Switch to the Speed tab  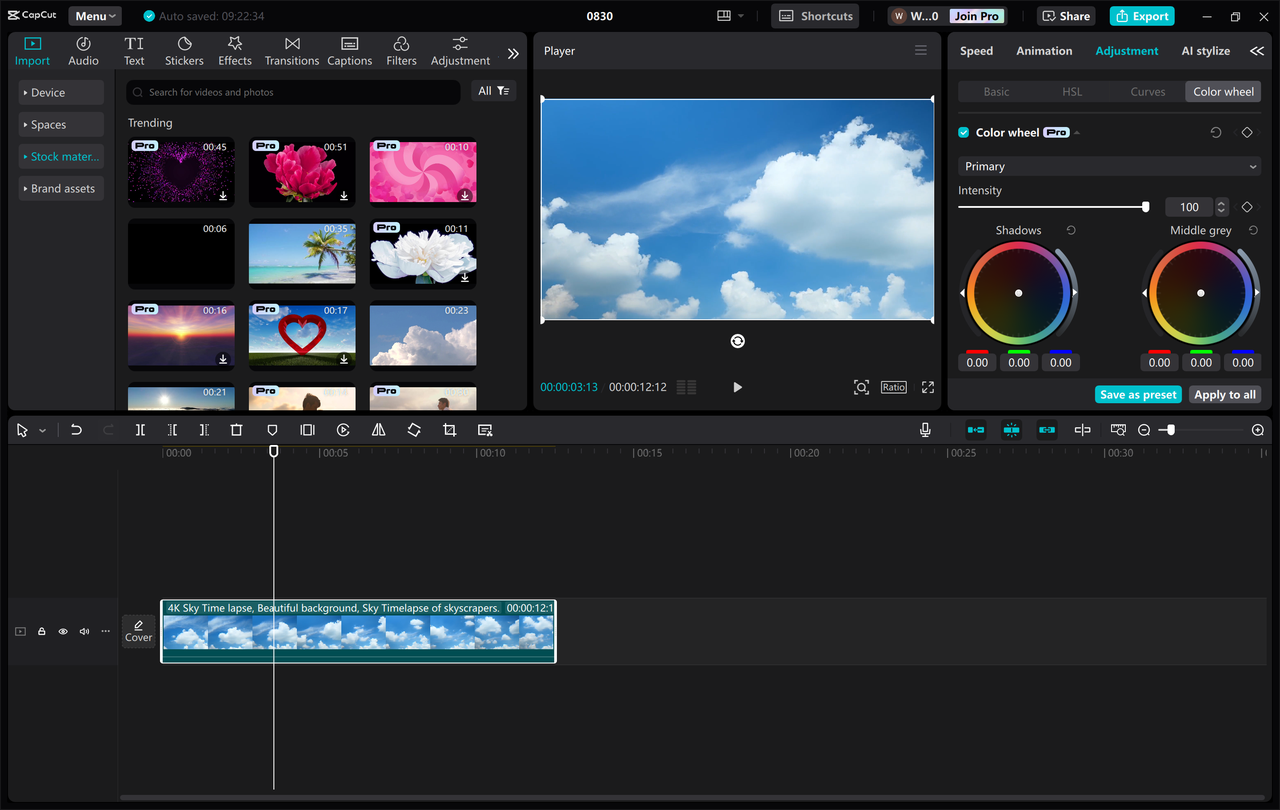coord(976,50)
